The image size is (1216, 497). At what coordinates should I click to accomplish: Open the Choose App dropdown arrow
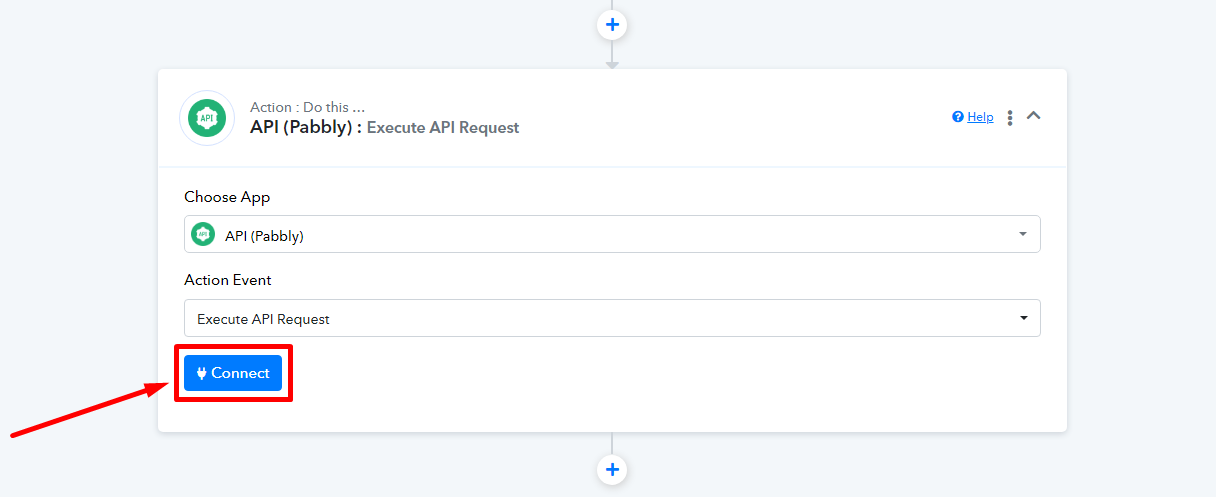point(1022,234)
